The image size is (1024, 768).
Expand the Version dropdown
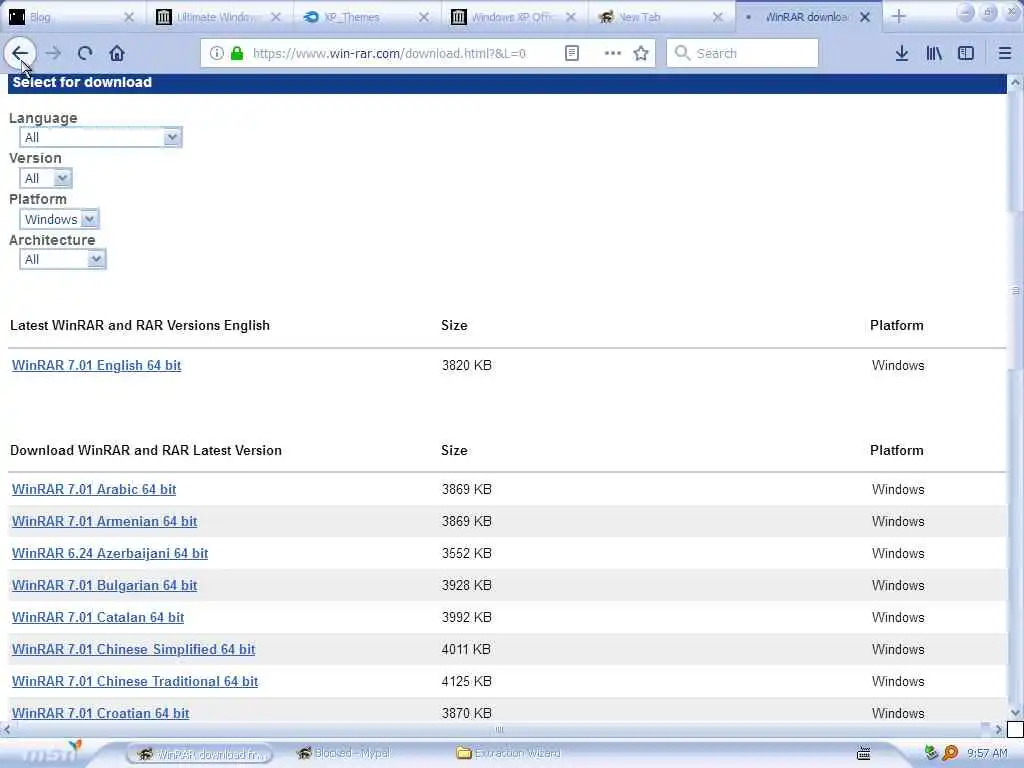pos(46,178)
